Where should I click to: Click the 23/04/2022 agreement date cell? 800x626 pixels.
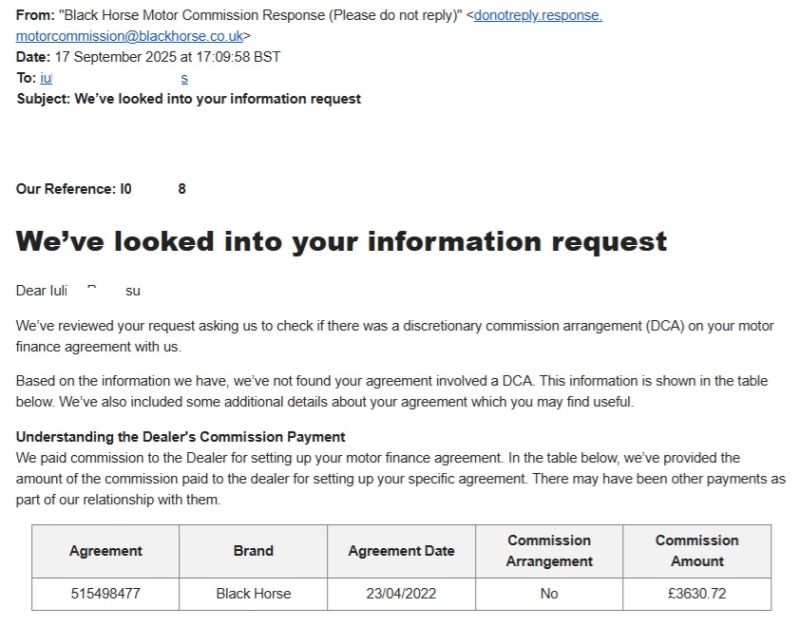pos(401,594)
